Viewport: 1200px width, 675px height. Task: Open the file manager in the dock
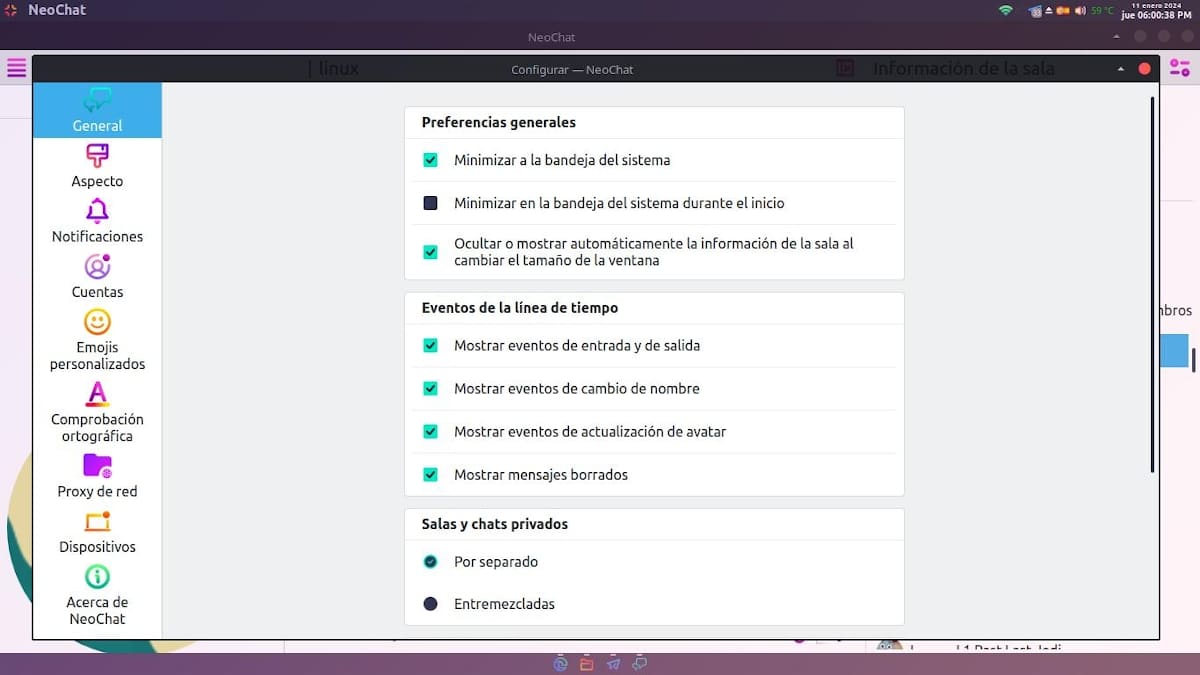click(x=587, y=663)
